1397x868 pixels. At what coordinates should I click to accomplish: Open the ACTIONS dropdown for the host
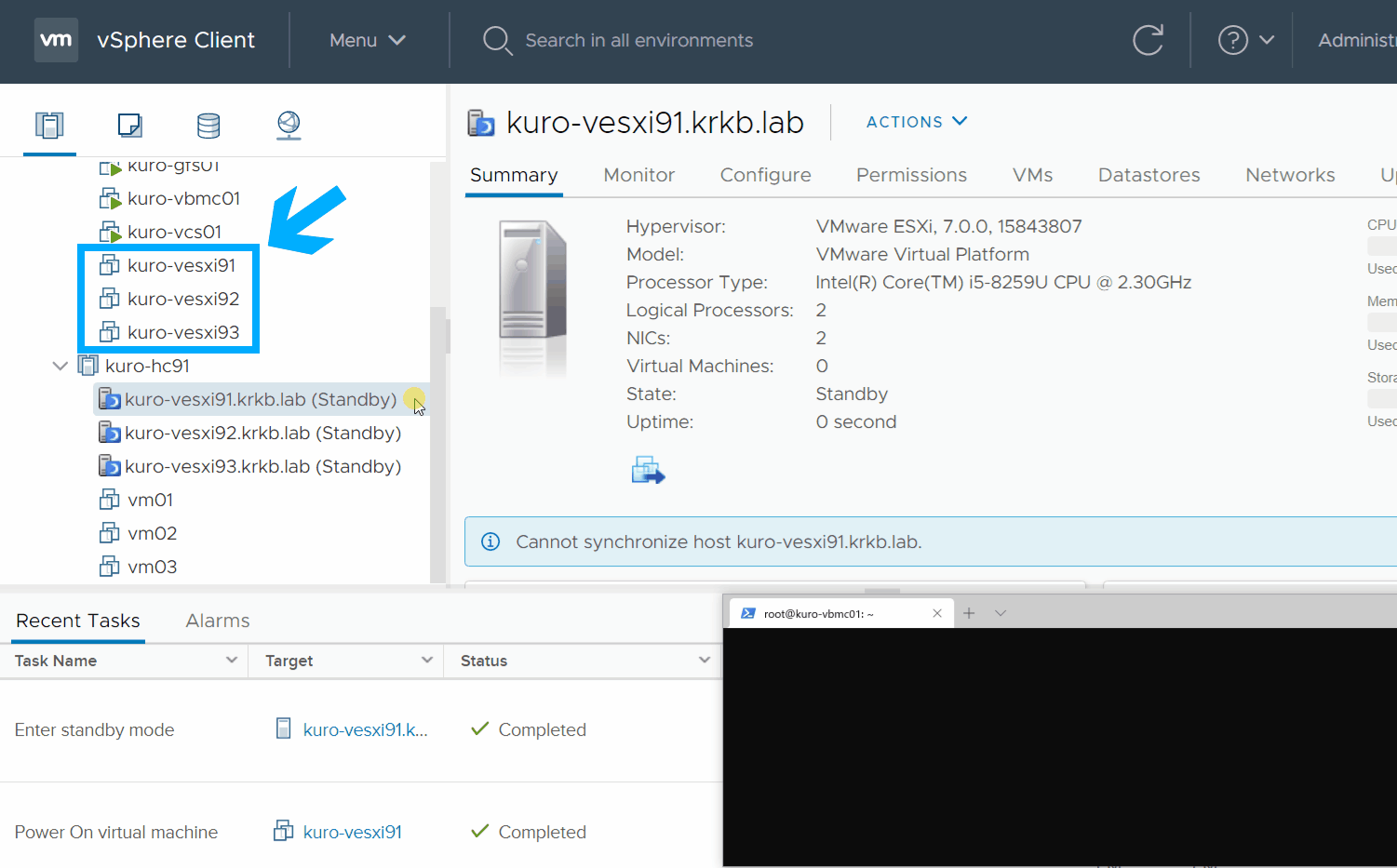917,122
